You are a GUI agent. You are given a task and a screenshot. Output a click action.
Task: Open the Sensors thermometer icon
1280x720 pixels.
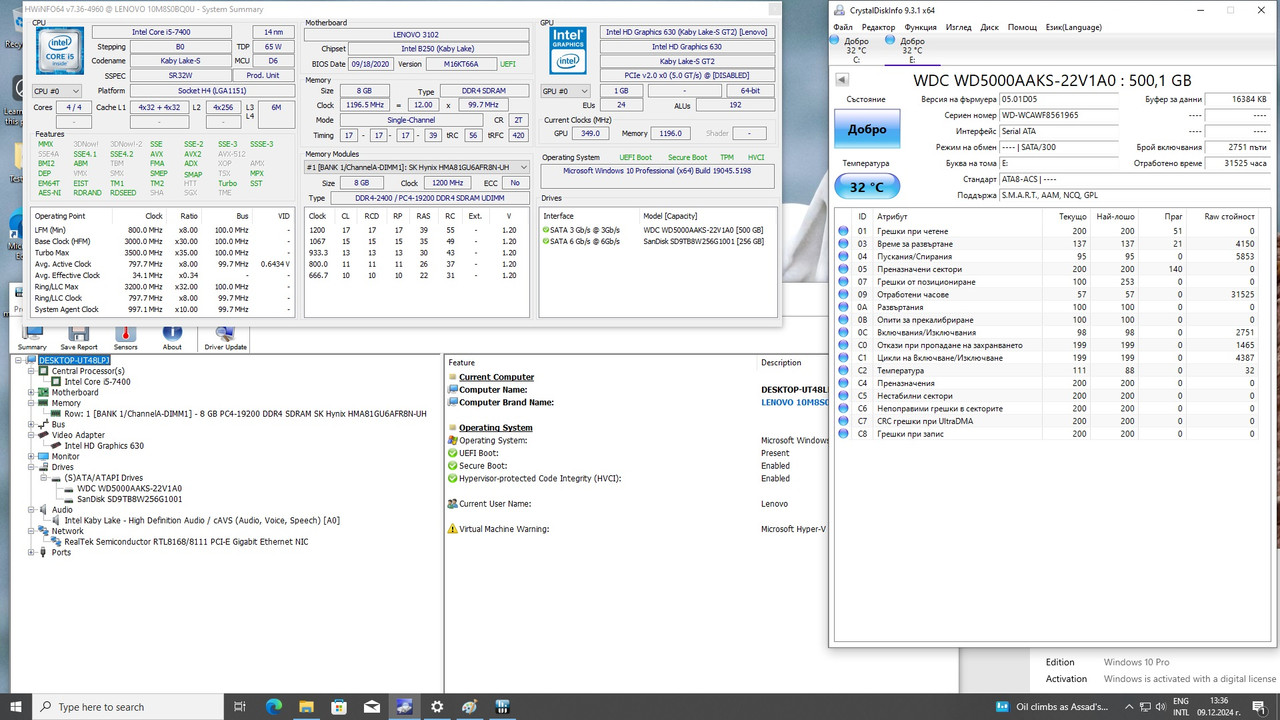tap(126, 334)
